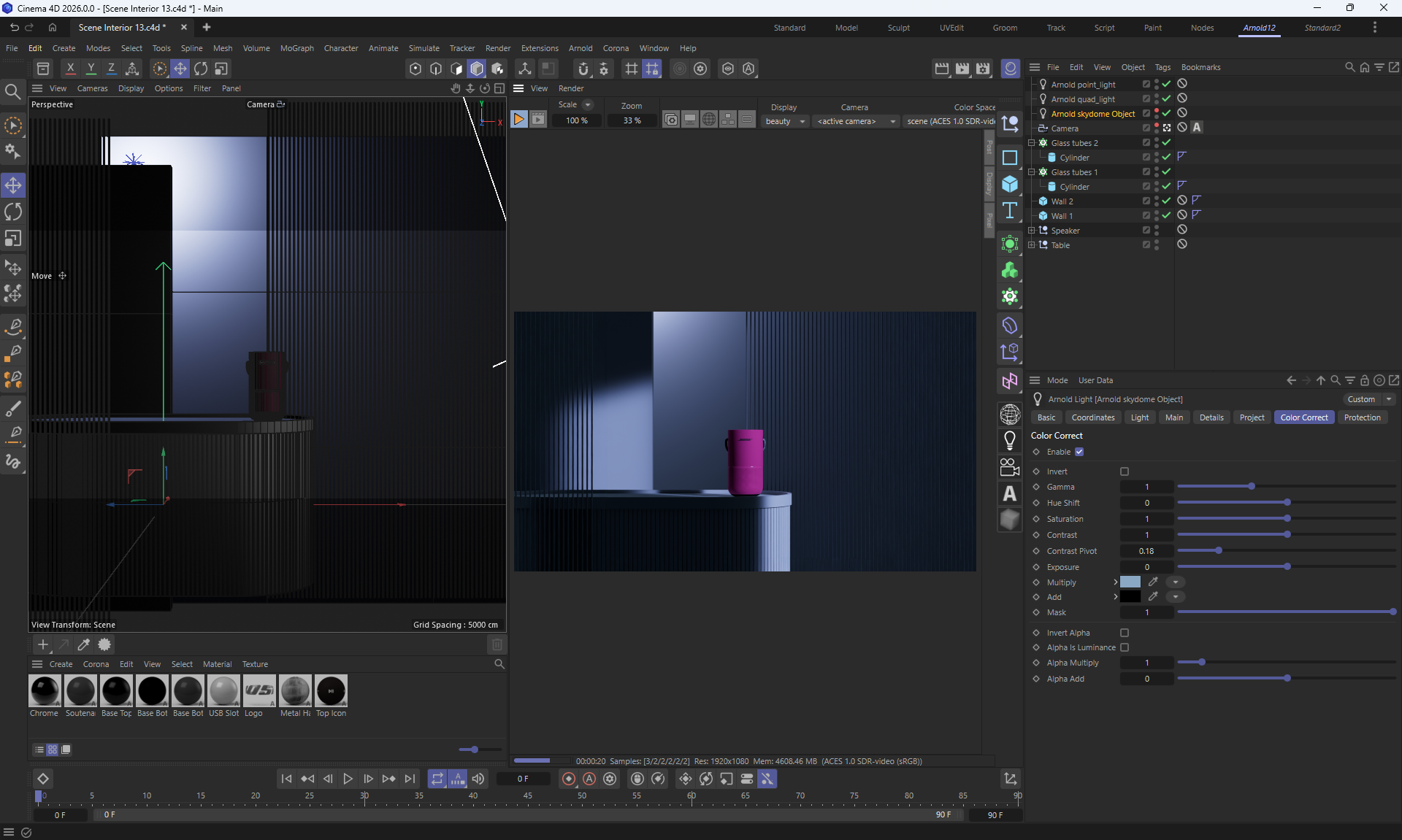Click the Details tab button

pyautogui.click(x=1211, y=417)
